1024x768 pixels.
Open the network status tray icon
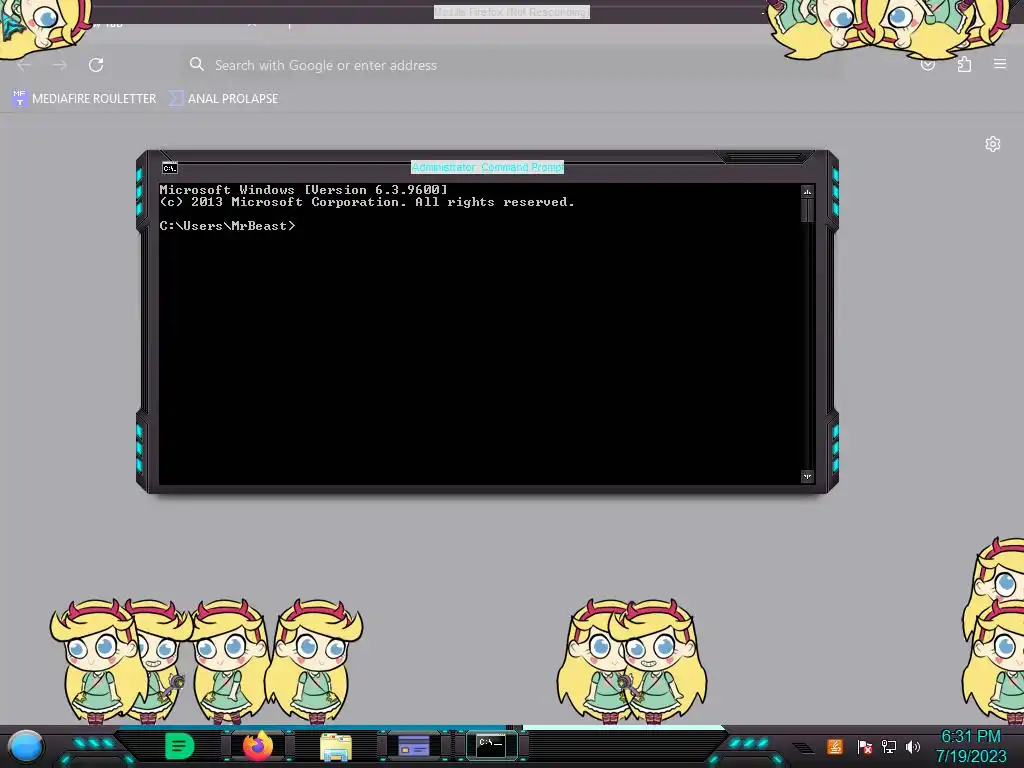[x=889, y=746]
